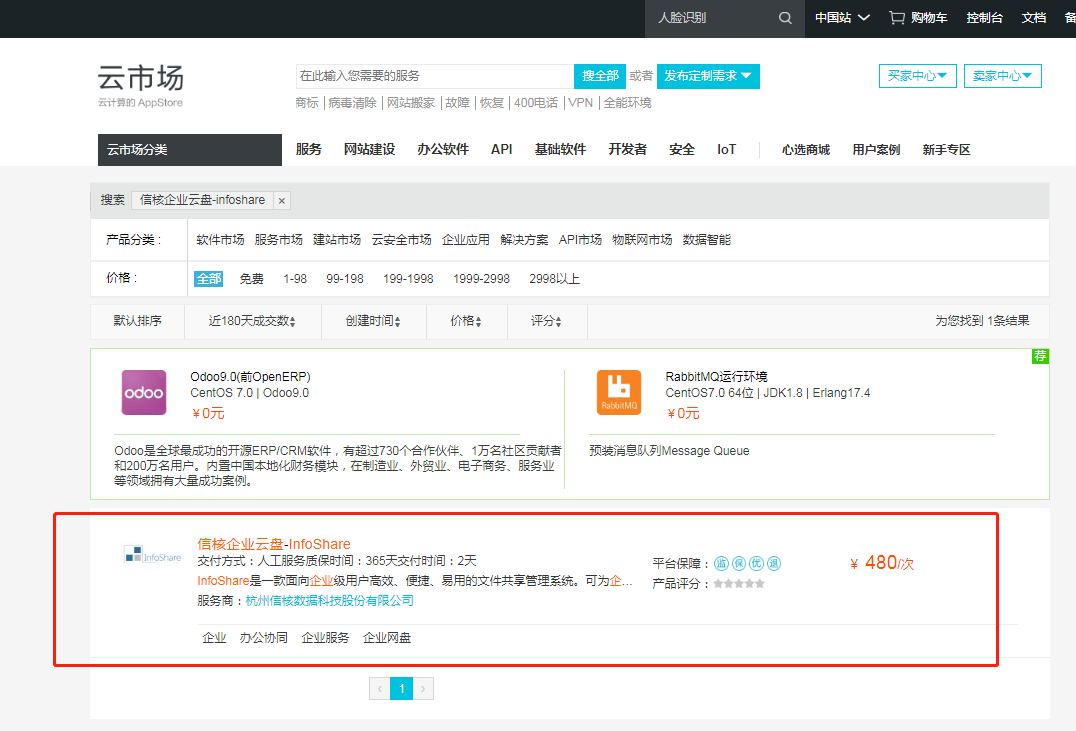
Task: Select the 免费 price filter
Action: (x=251, y=279)
